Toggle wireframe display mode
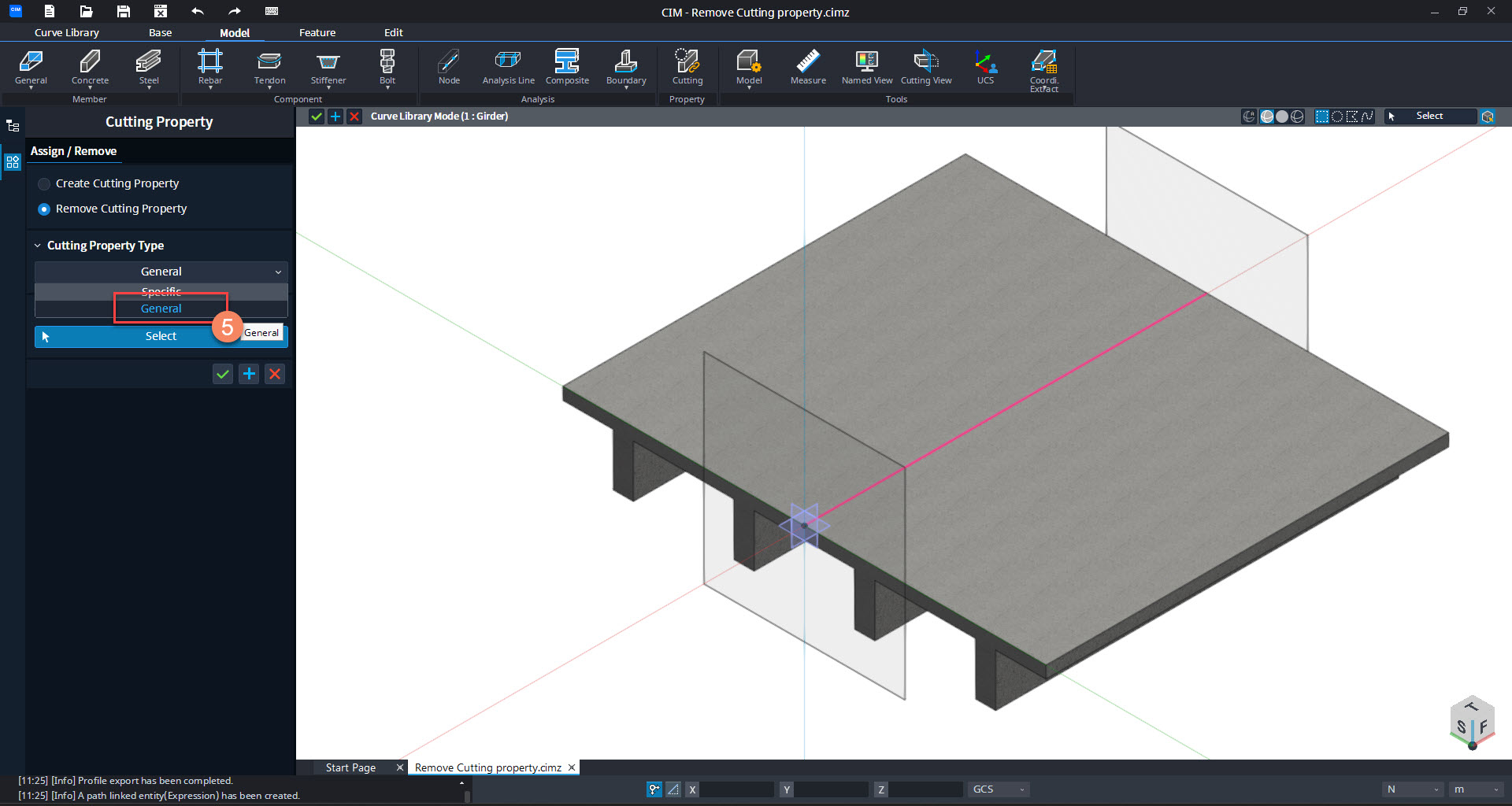This screenshot has height=806, width=1512. pos(1297,116)
